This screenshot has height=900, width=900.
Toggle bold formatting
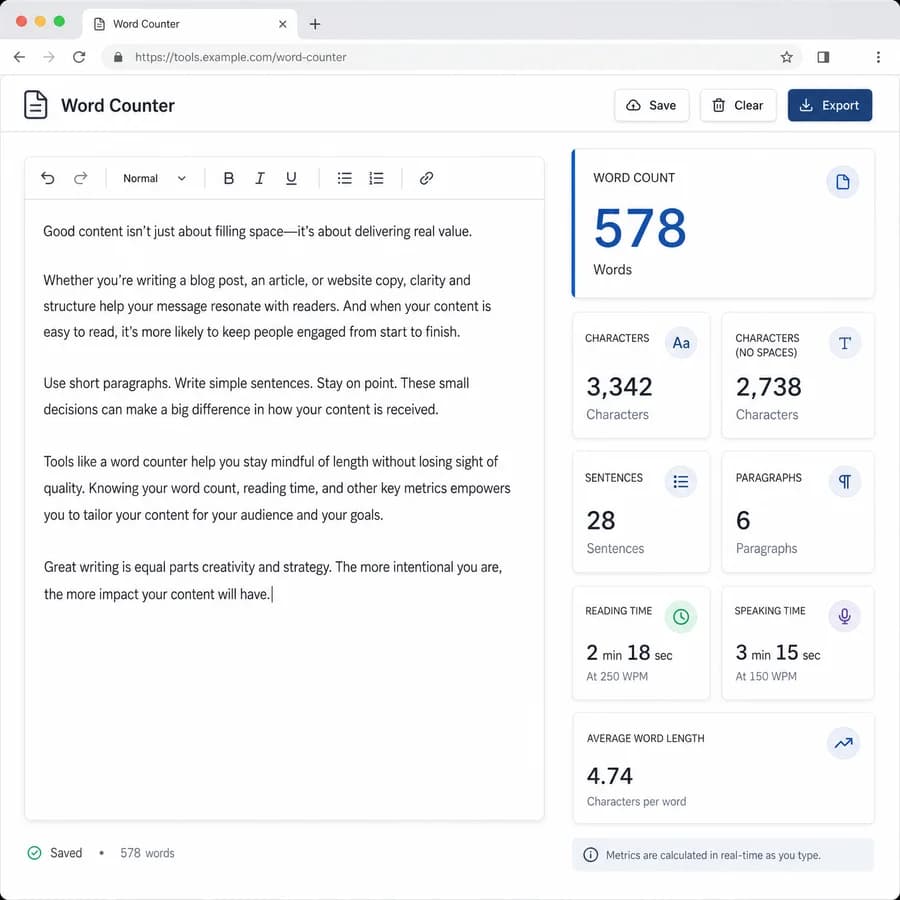228,179
